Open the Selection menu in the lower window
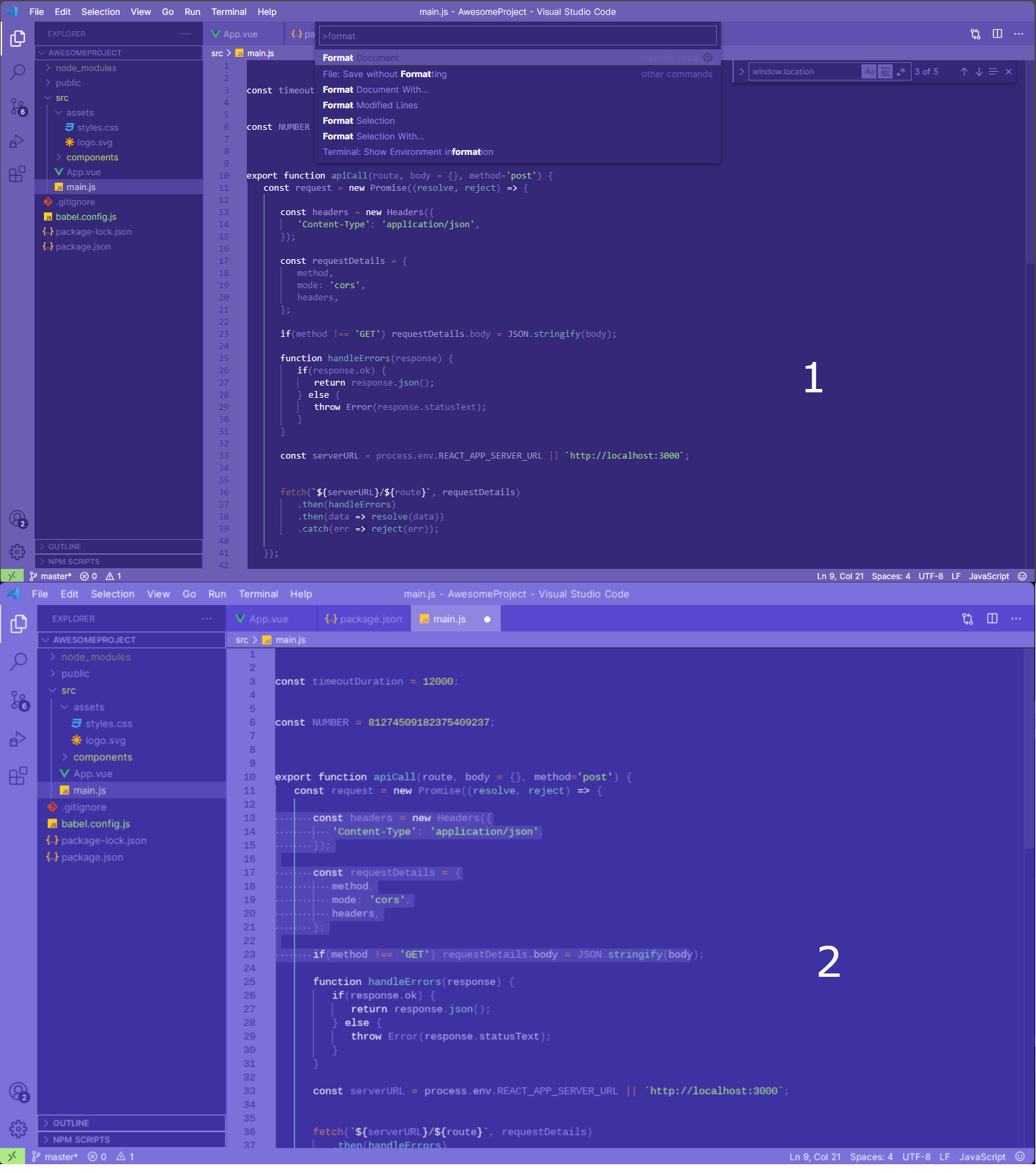Image resolution: width=1036 pixels, height=1173 pixels. pyautogui.click(x=113, y=594)
